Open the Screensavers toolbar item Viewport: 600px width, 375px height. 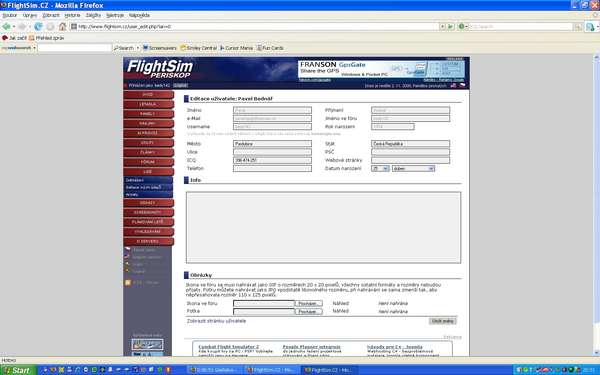click(x=160, y=48)
